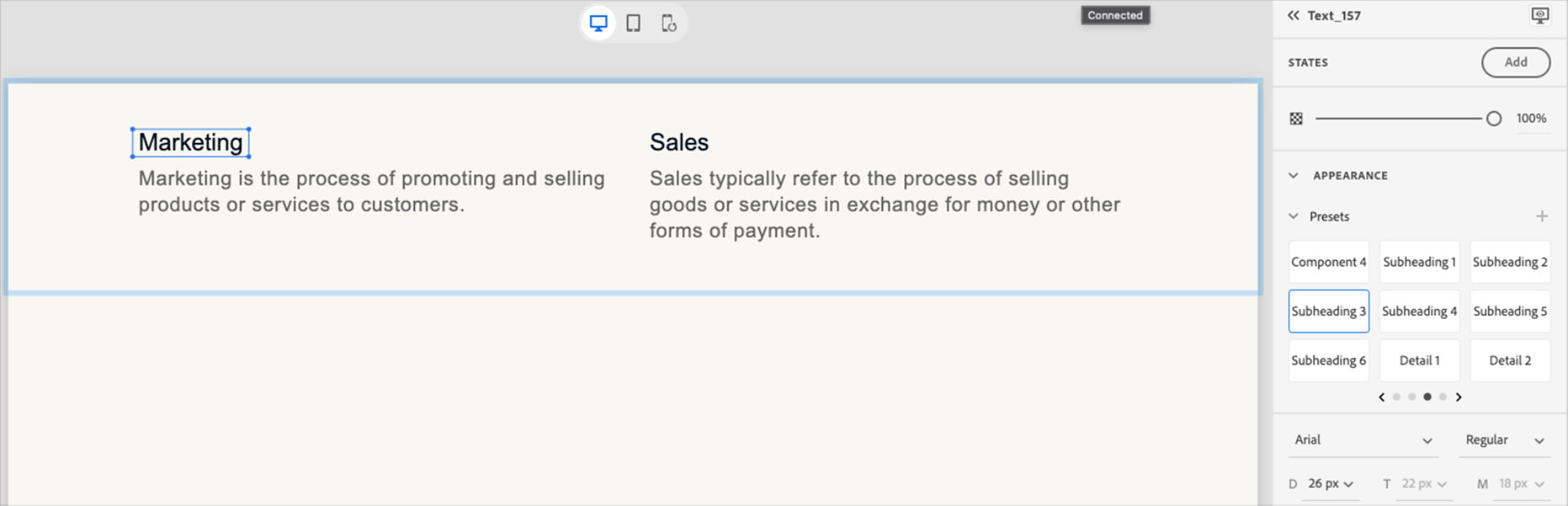Switch to mobile preview mode
This screenshot has width=1568, height=506.
pyautogui.click(x=670, y=23)
